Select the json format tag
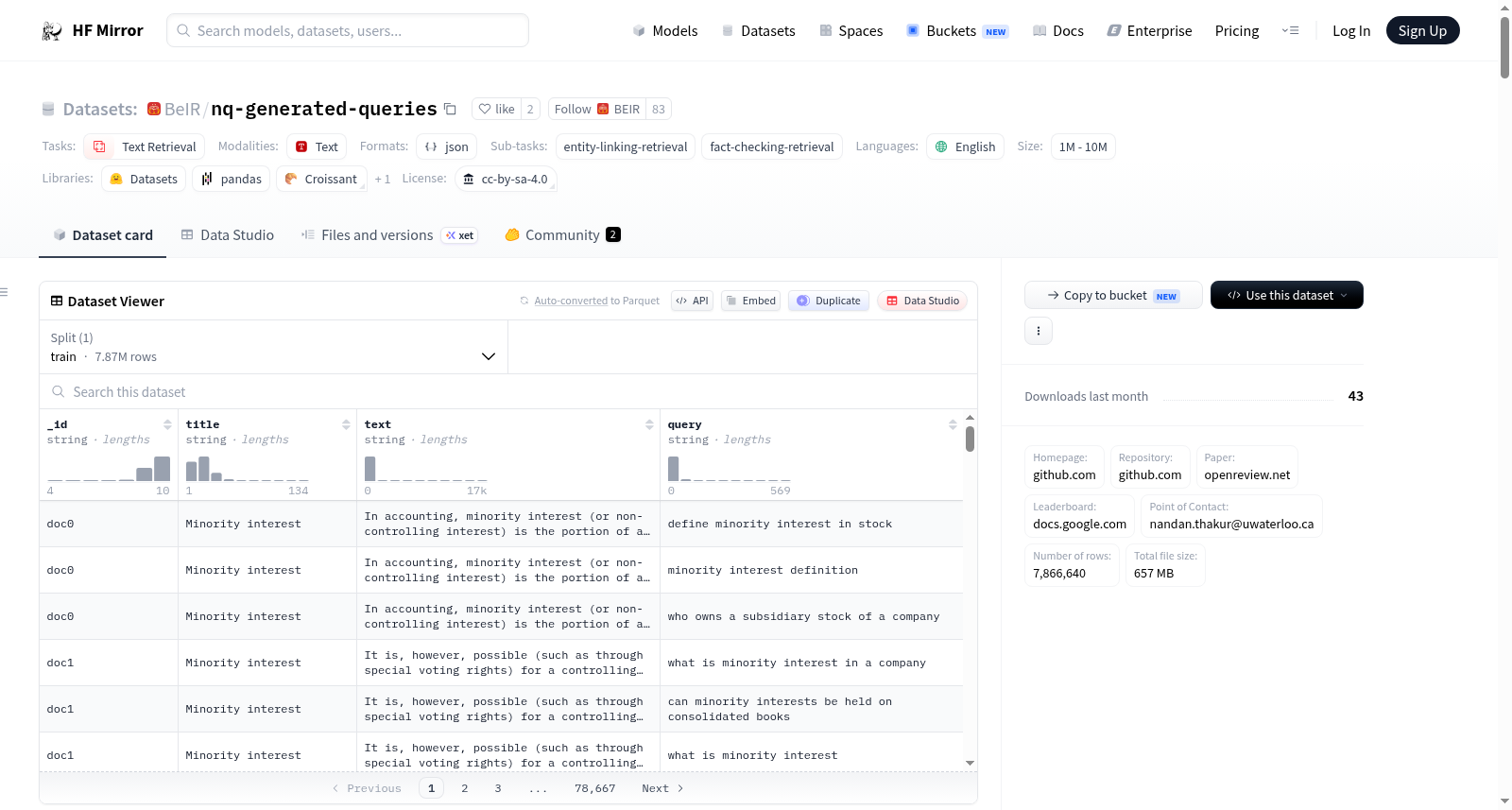This screenshot has width=1512, height=810. (x=447, y=147)
